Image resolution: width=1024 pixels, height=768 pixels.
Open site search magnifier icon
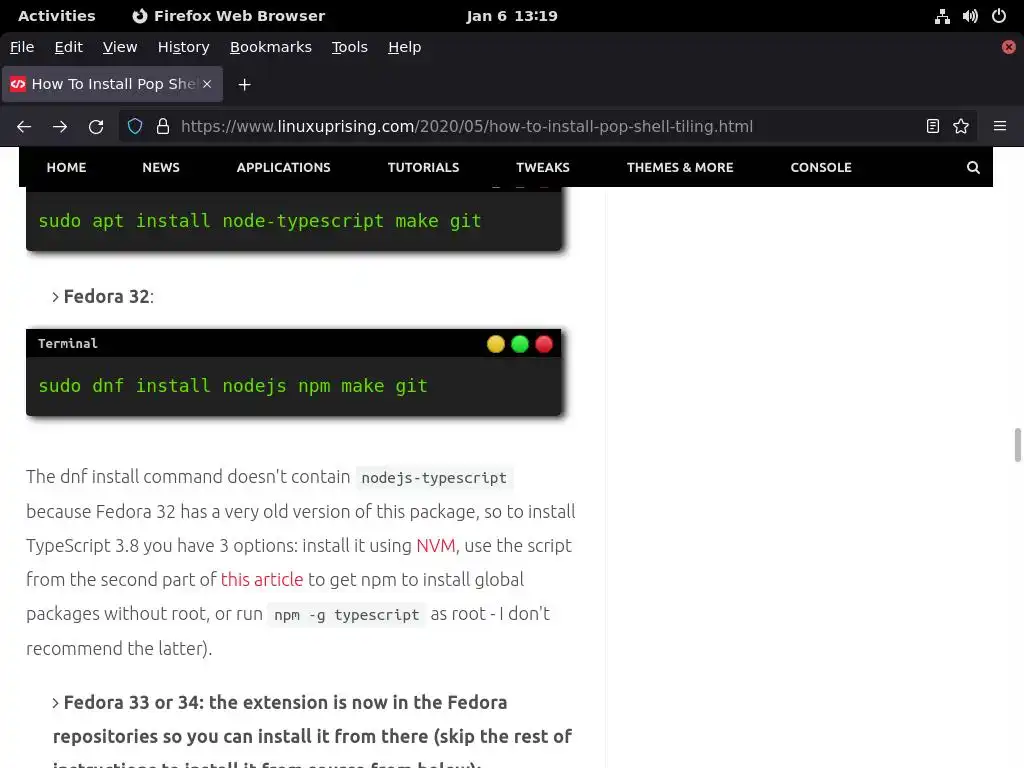point(973,168)
